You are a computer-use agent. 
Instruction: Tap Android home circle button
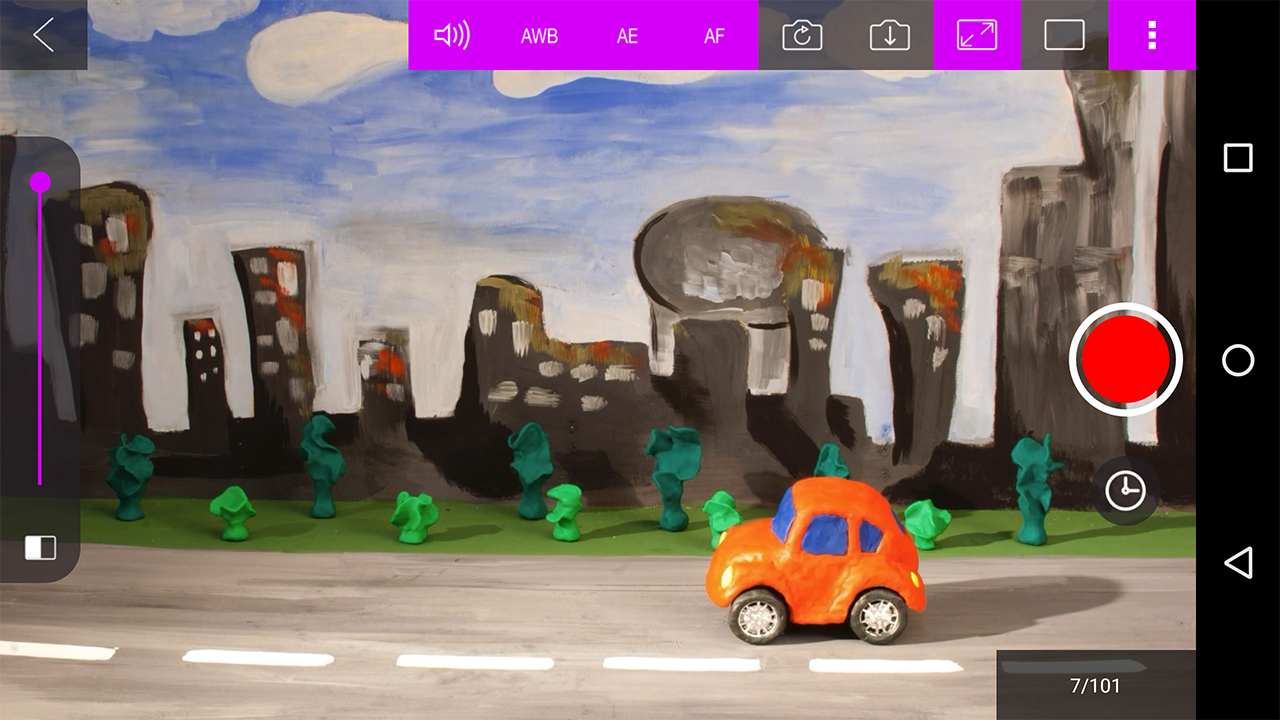pyautogui.click(x=1238, y=360)
